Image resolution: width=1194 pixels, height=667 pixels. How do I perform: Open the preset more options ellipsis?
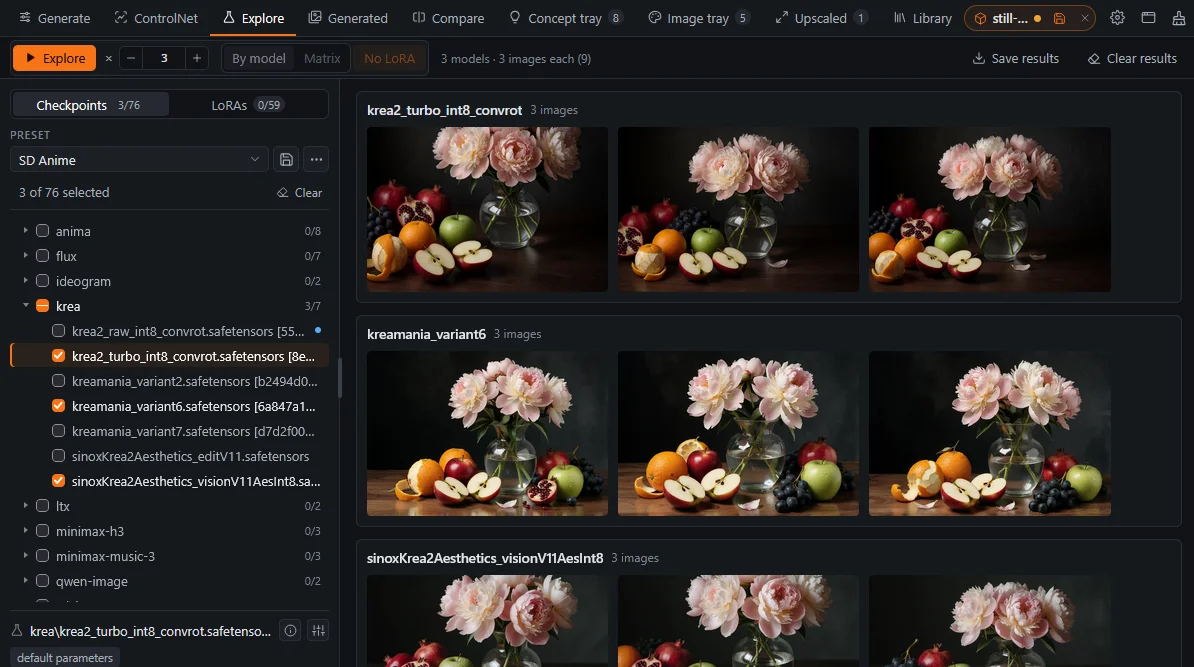316,160
